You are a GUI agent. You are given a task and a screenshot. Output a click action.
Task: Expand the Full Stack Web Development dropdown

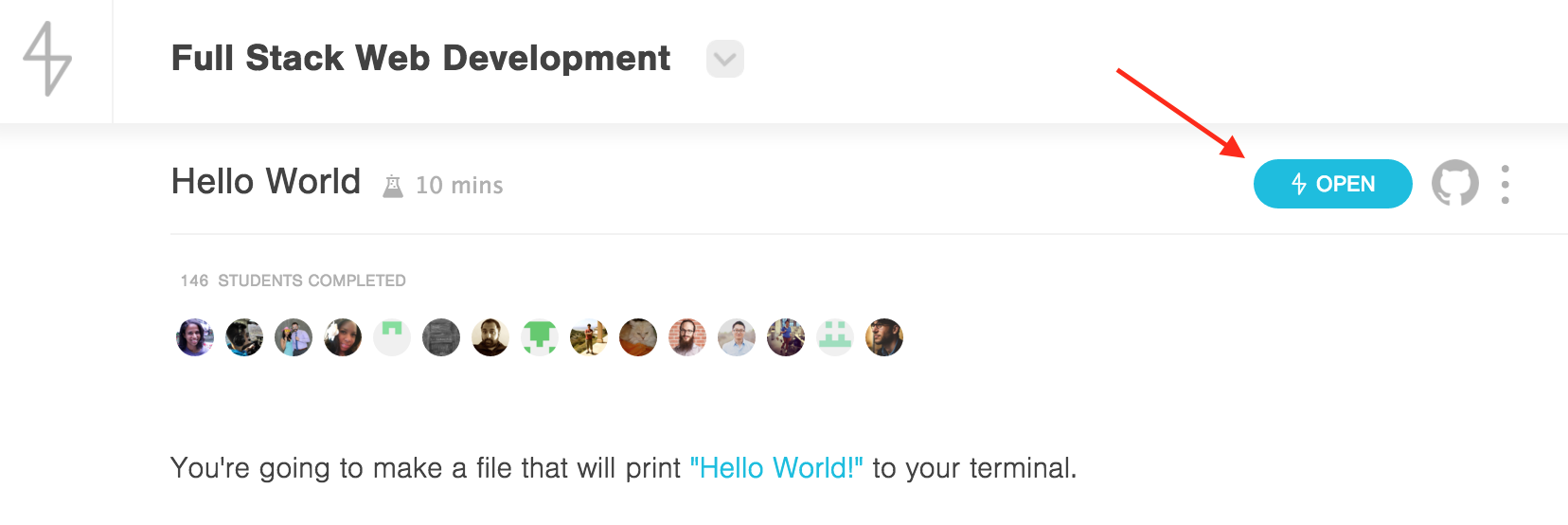tap(724, 60)
